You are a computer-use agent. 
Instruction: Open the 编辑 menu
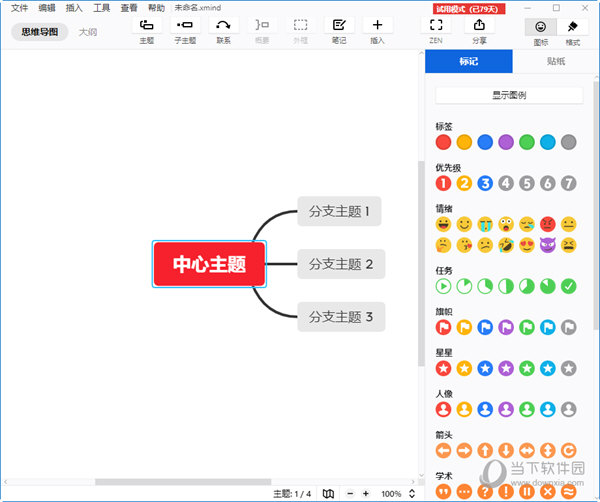47,8
